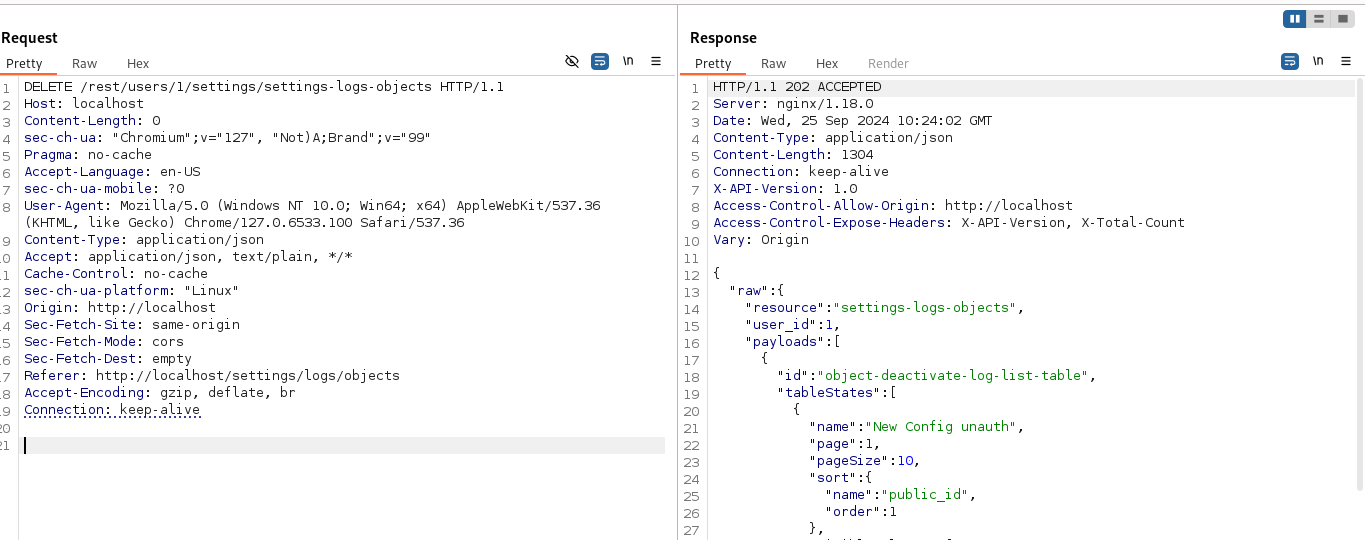Switch to combined tabbed layout view
The height and width of the screenshot is (540, 1365).
tap(1342, 19)
